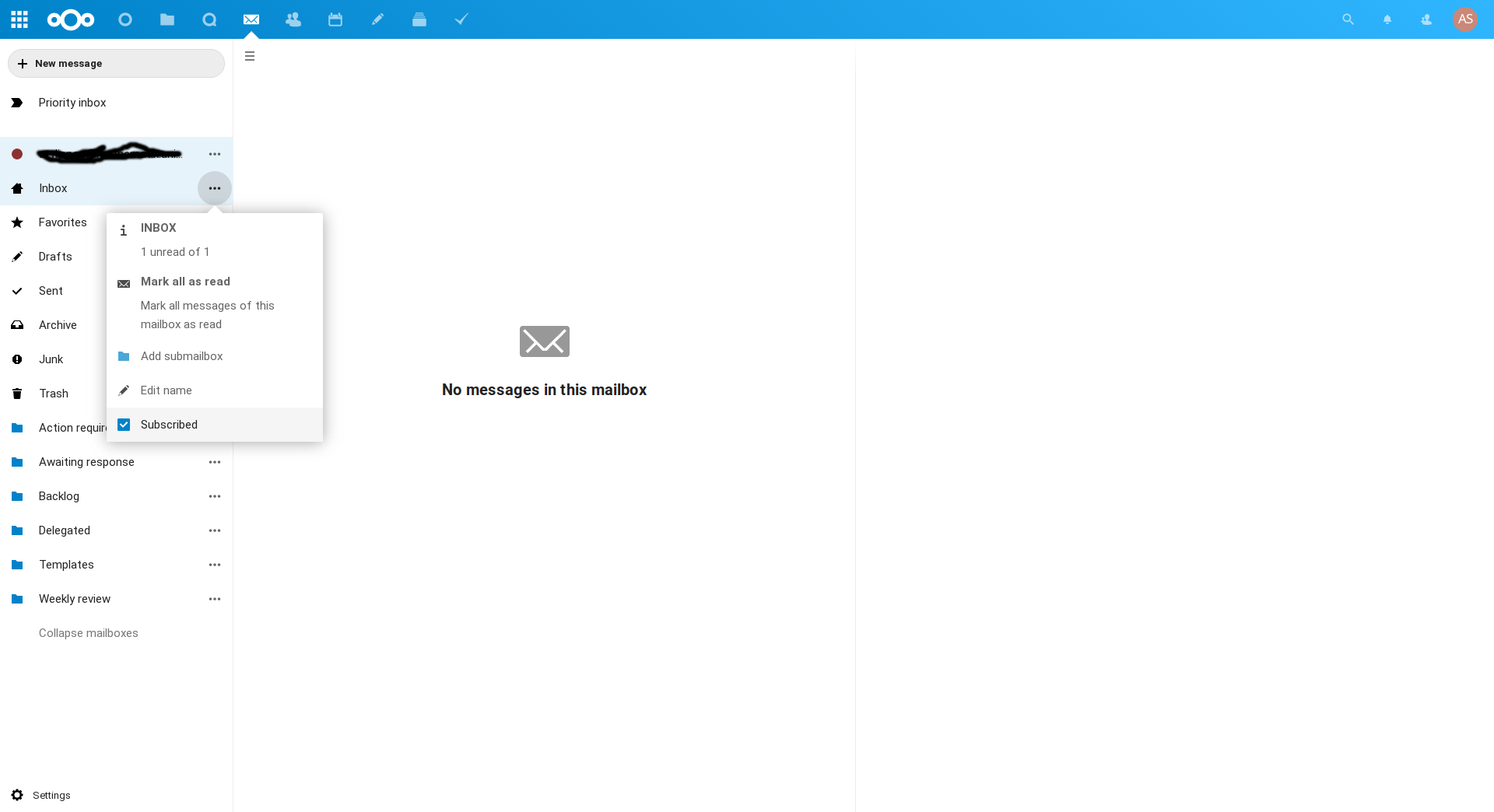Open the Deck app icon

click(x=419, y=19)
